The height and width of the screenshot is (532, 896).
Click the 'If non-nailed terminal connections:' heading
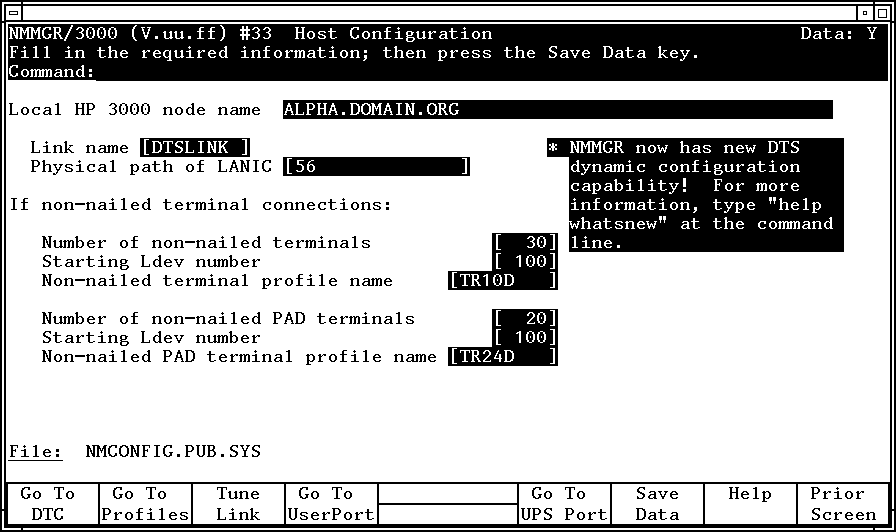pos(201,205)
